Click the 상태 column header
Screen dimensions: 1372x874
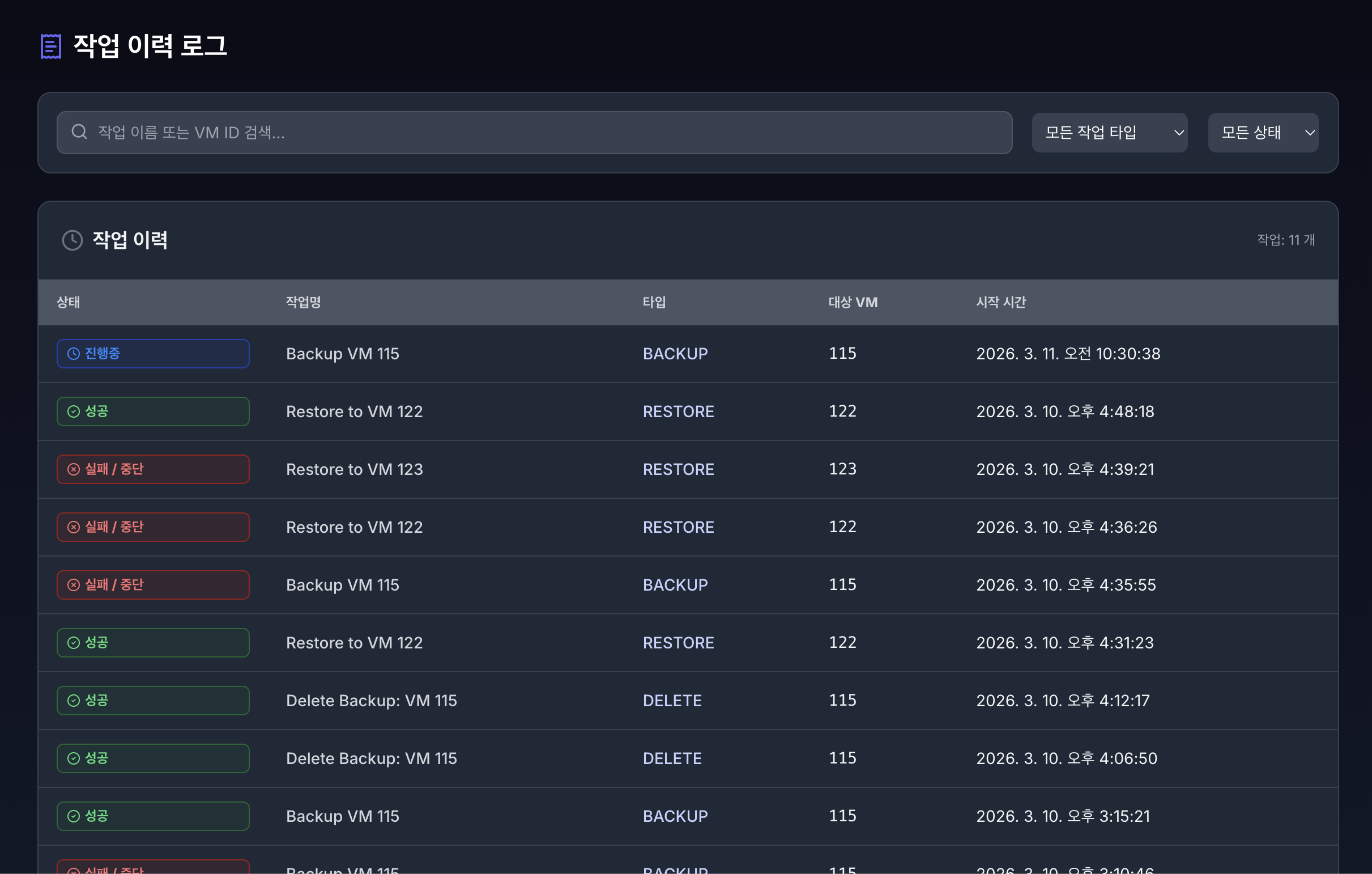tap(69, 302)
